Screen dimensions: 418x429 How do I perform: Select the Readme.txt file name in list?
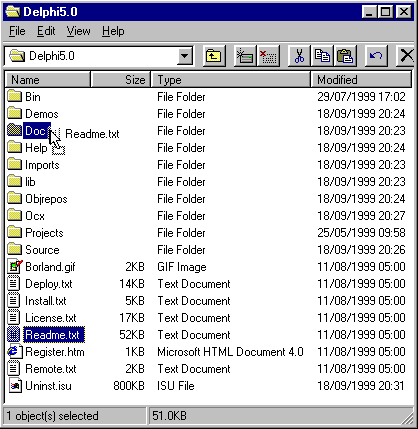(x=53, y=335)
